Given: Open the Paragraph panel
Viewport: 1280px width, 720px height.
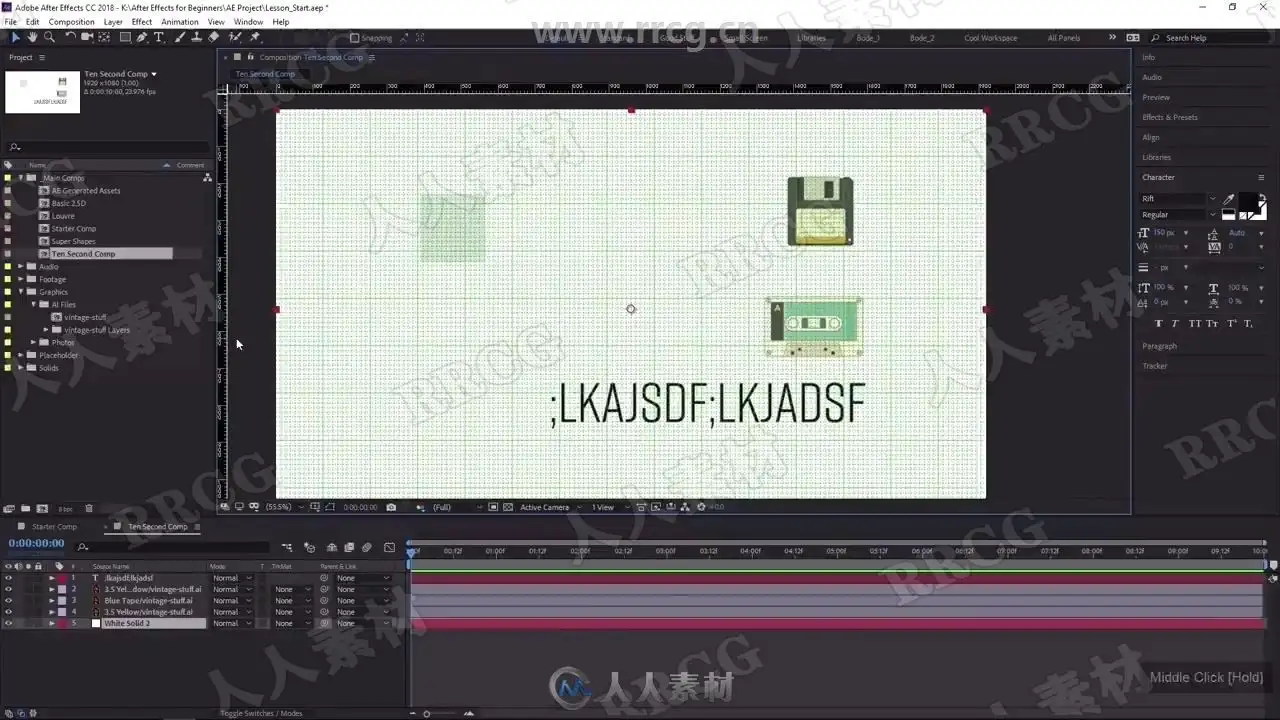Looking at the screenshot, I should pos(1159,346).
